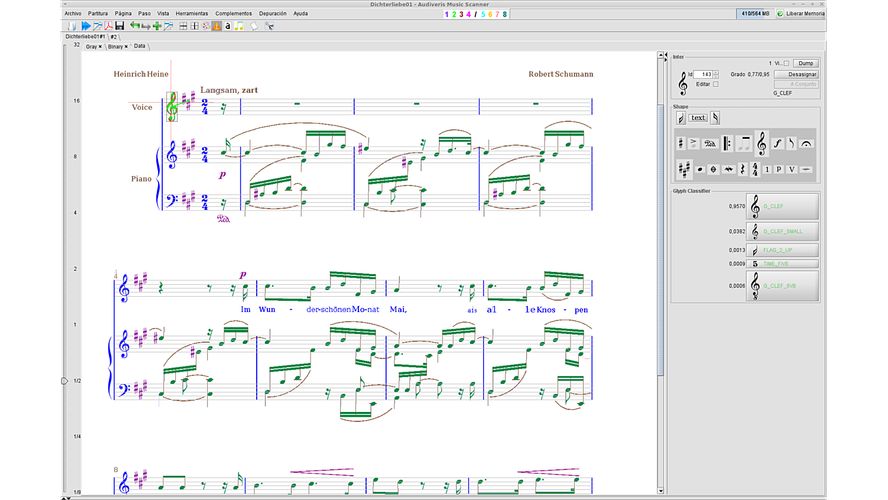
Task: Choose the TIME_FIVE classifier result button
Action: [x=783, y=264]
